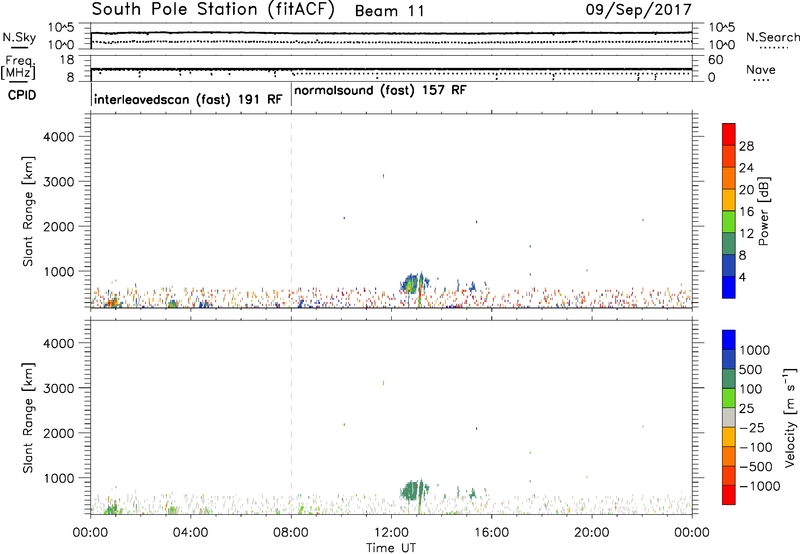This screenshot has width=800, height=554.
Task: Click the 'Nave' legend label
Action: click(761, 70)
